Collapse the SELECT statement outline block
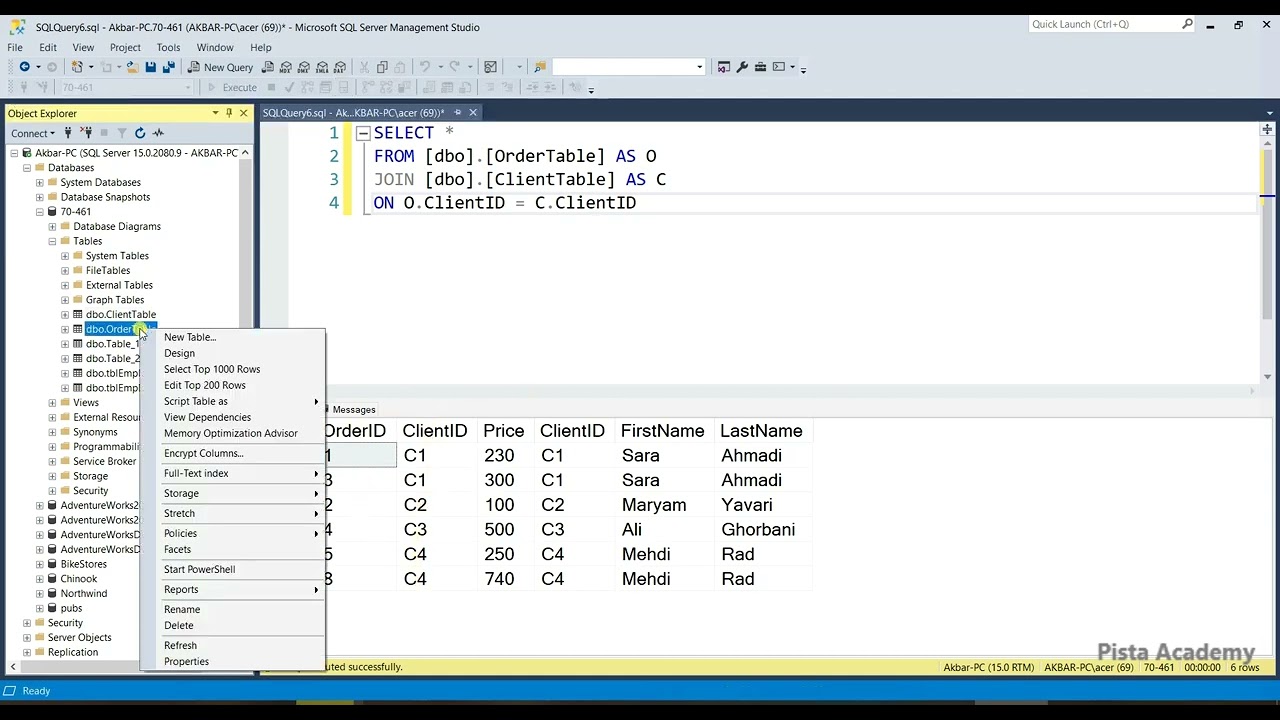This screenshot has width=1280, height=720. (363, 133)
